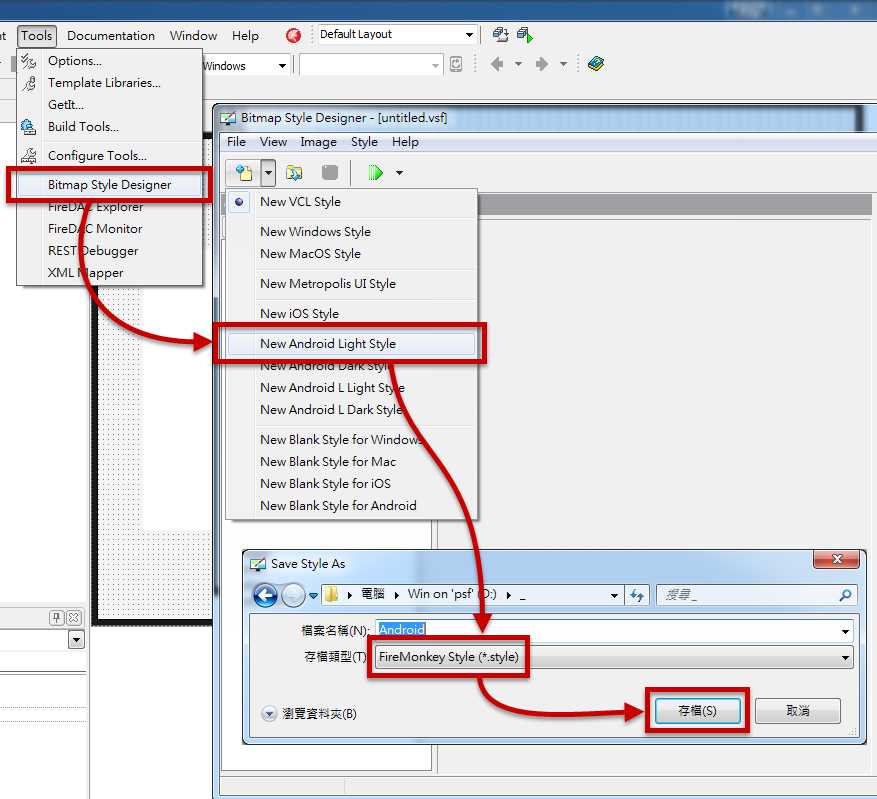
Task: Expand the address path dropdown arrow
Action: (614, 595)
